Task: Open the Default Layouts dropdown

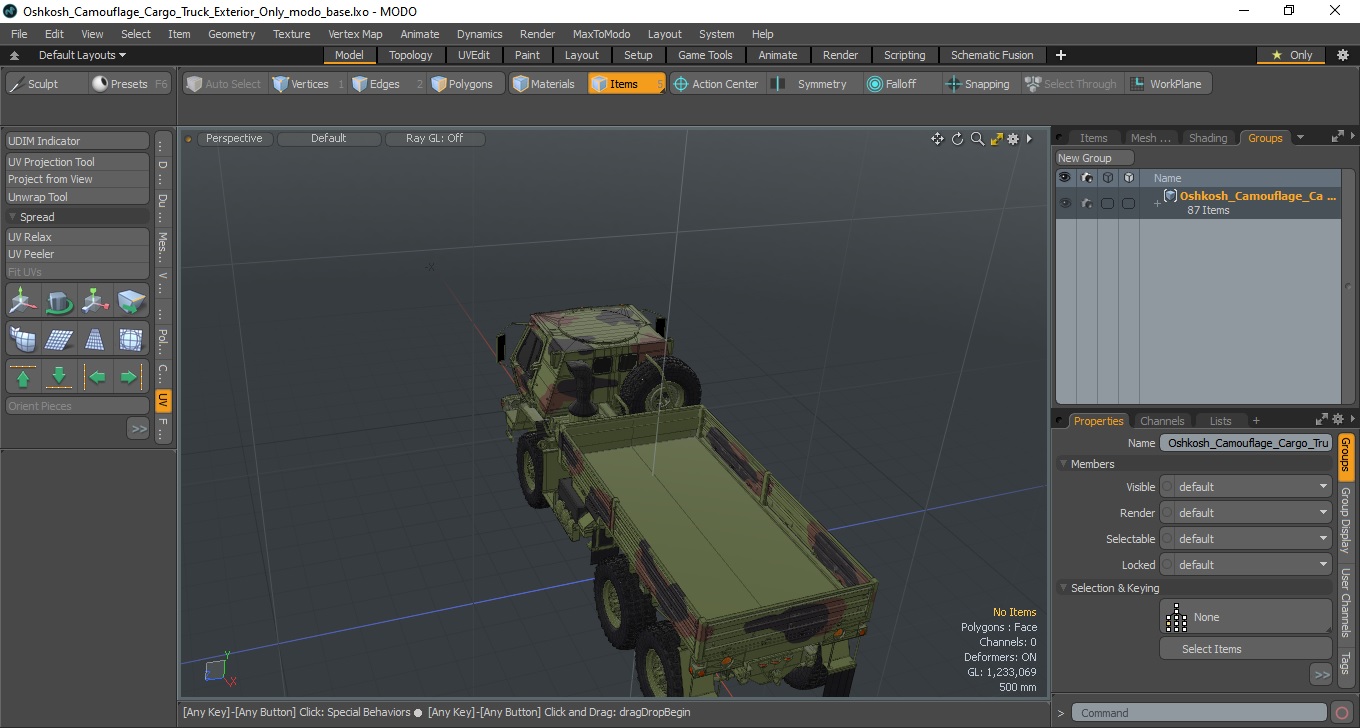Action: (82, 55)
